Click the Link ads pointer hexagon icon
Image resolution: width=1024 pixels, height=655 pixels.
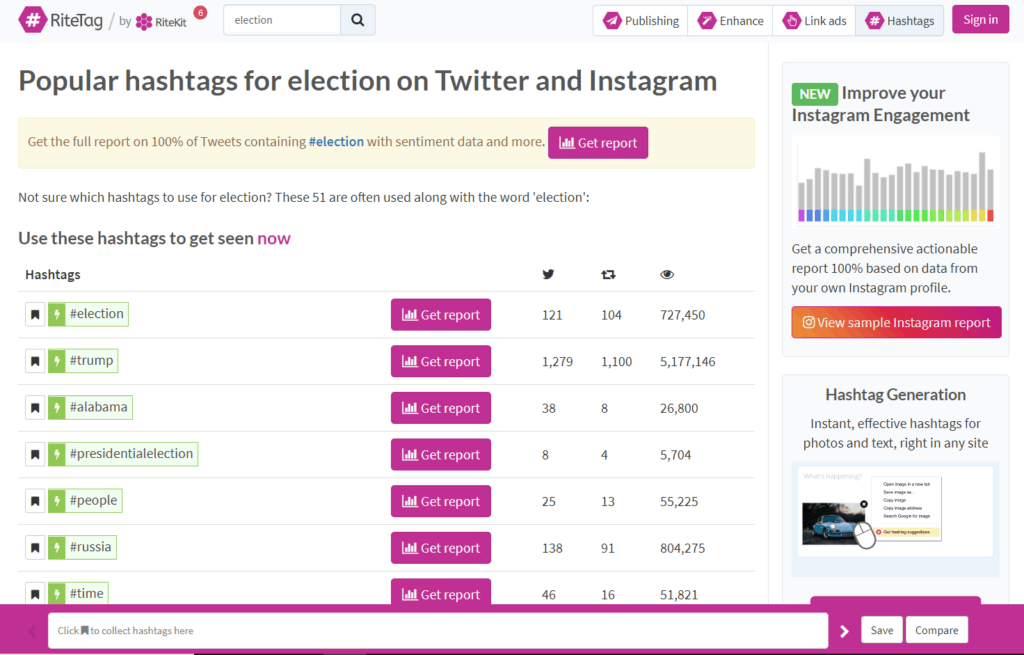(792, 19)
